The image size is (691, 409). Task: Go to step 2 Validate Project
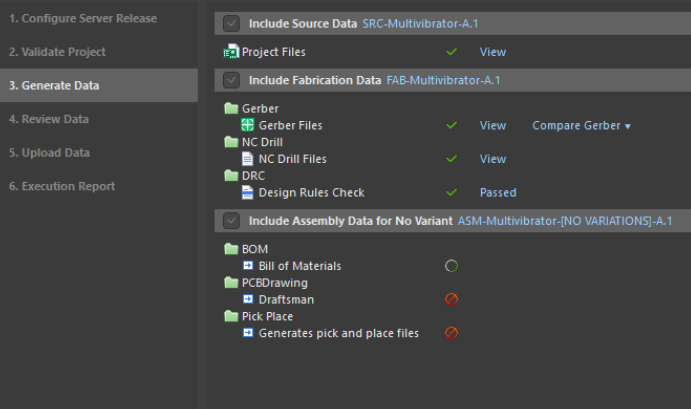pyautogui.click(x=57, y=51)
